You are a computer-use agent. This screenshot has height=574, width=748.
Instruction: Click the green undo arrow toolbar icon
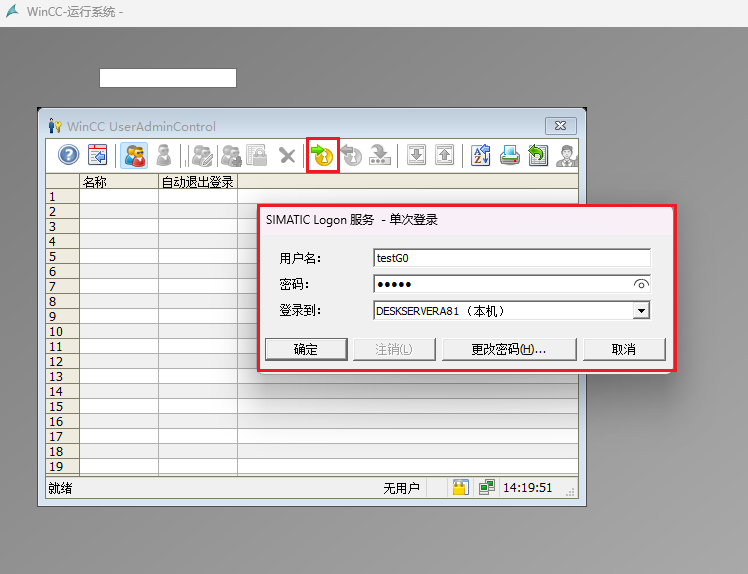(538, 155)
